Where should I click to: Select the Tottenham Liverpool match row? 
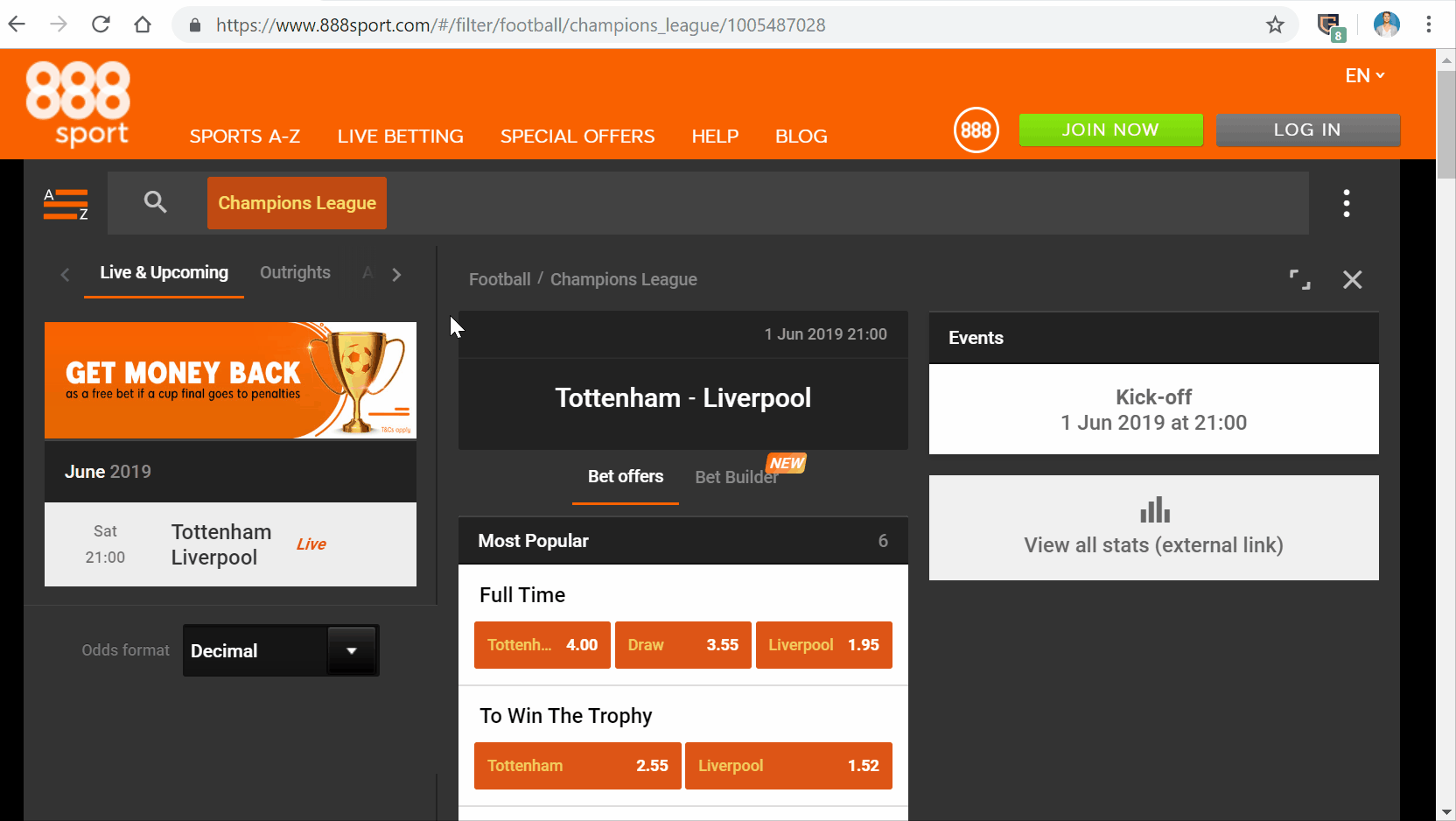pos(230,544)
